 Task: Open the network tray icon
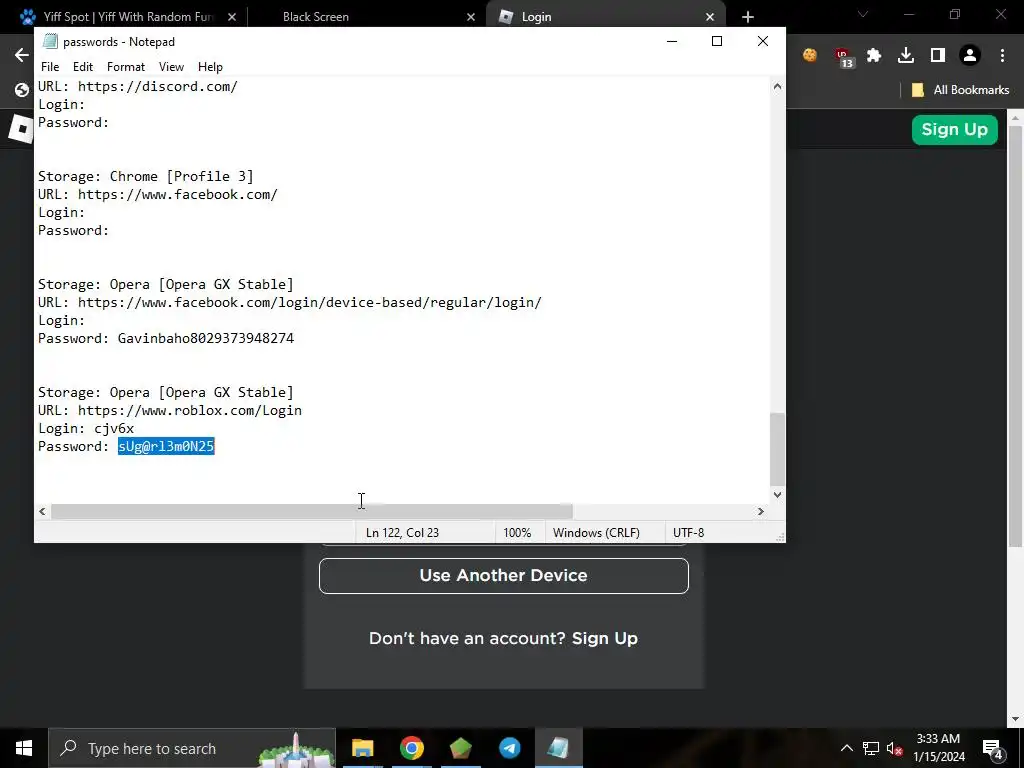[x=871, y=748]
